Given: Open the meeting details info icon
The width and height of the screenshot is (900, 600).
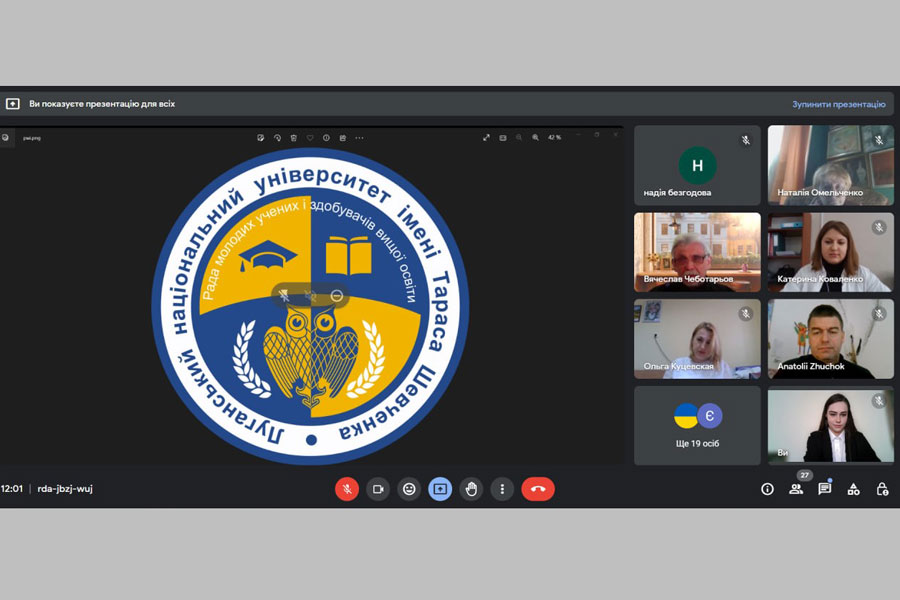Looking at the screenshot, I should [x=767, y=489].
